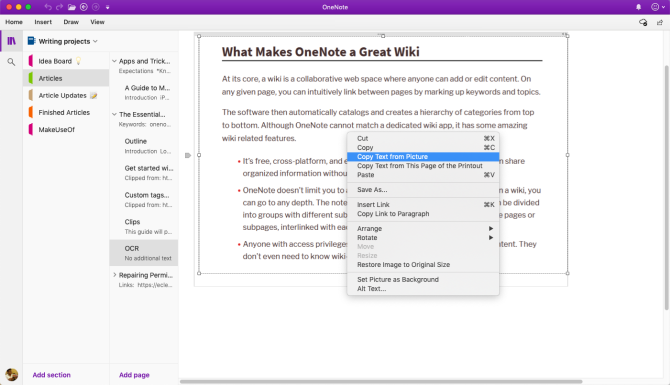Viewport: 670px width, 385px height.
Task: Open the View ribbon tab
Action: [x=97, y=22]
